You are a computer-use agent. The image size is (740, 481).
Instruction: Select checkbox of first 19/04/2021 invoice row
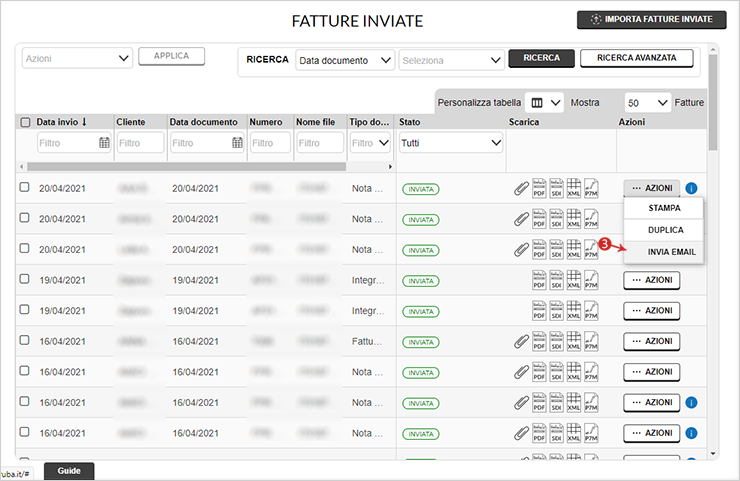click(25, 280)
